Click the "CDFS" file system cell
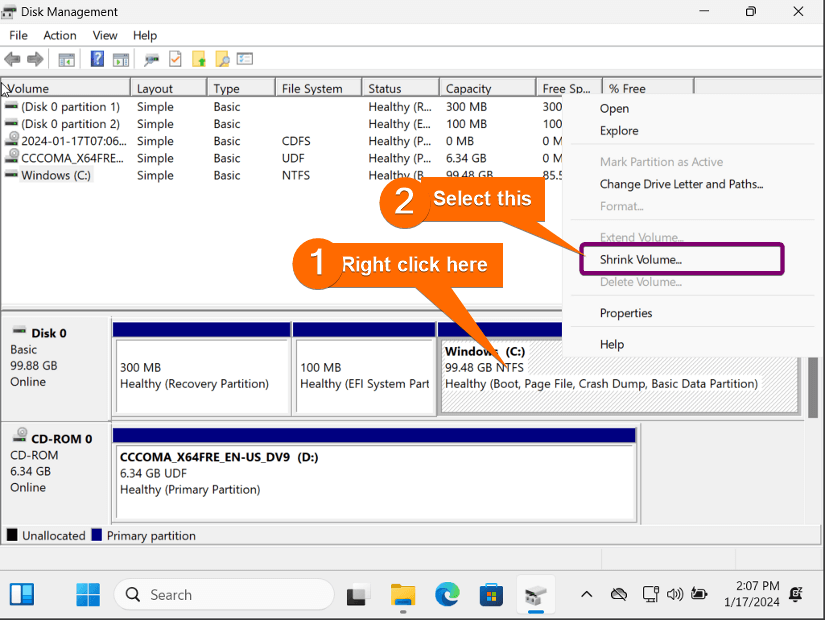The height and width of the screenshot is (620, 825). point(296,141)
